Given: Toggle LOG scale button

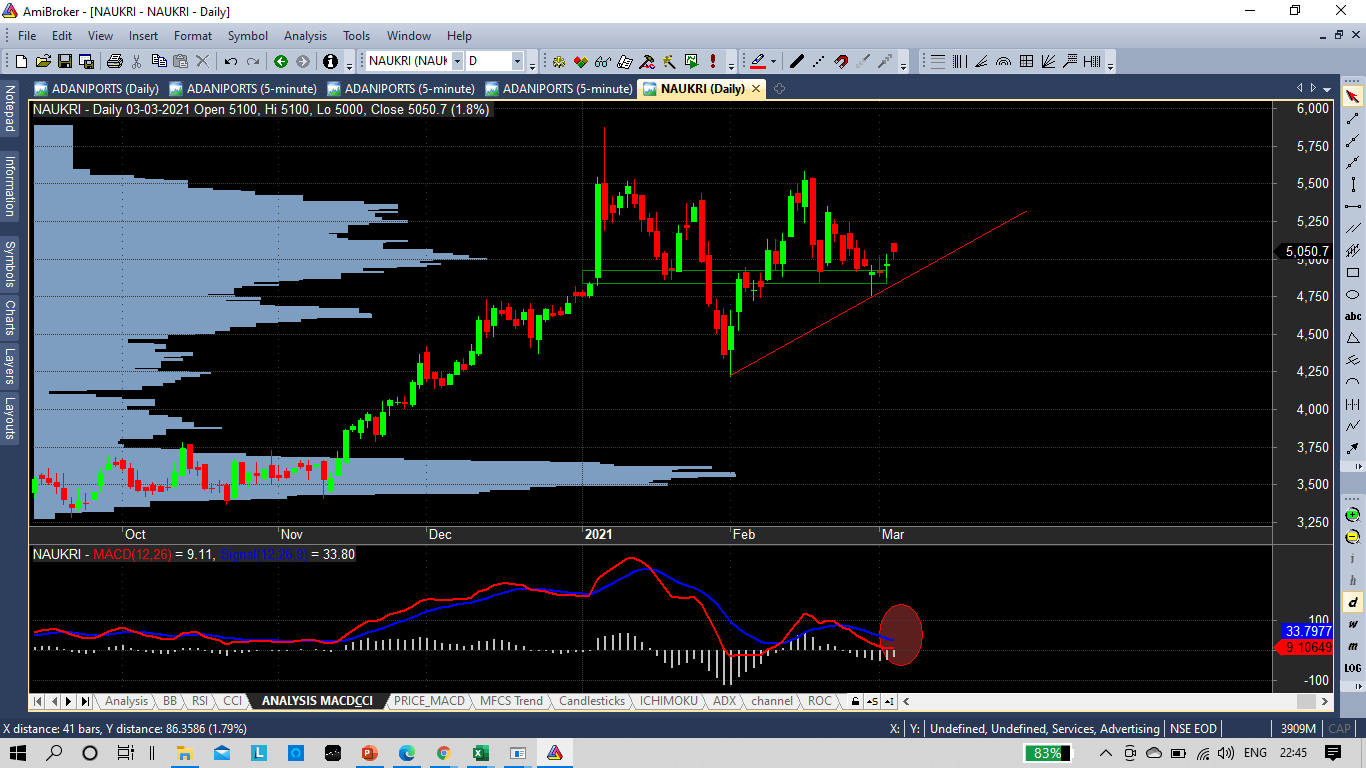Looking at the screenshot, I should pos(1352,667).
